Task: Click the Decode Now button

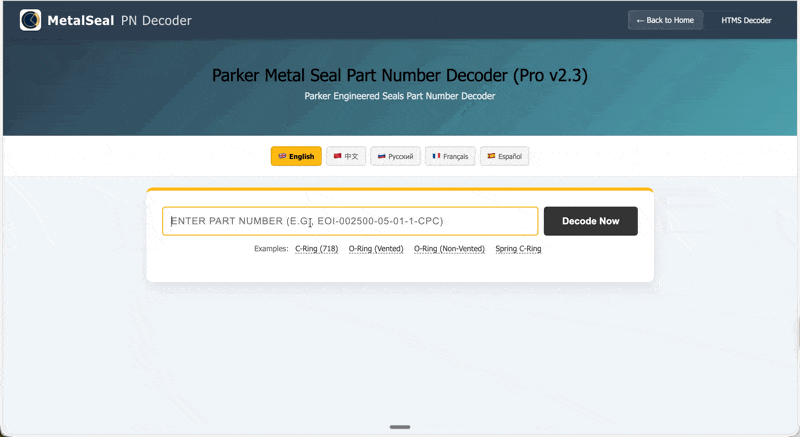Action: (x=591, y=221)
